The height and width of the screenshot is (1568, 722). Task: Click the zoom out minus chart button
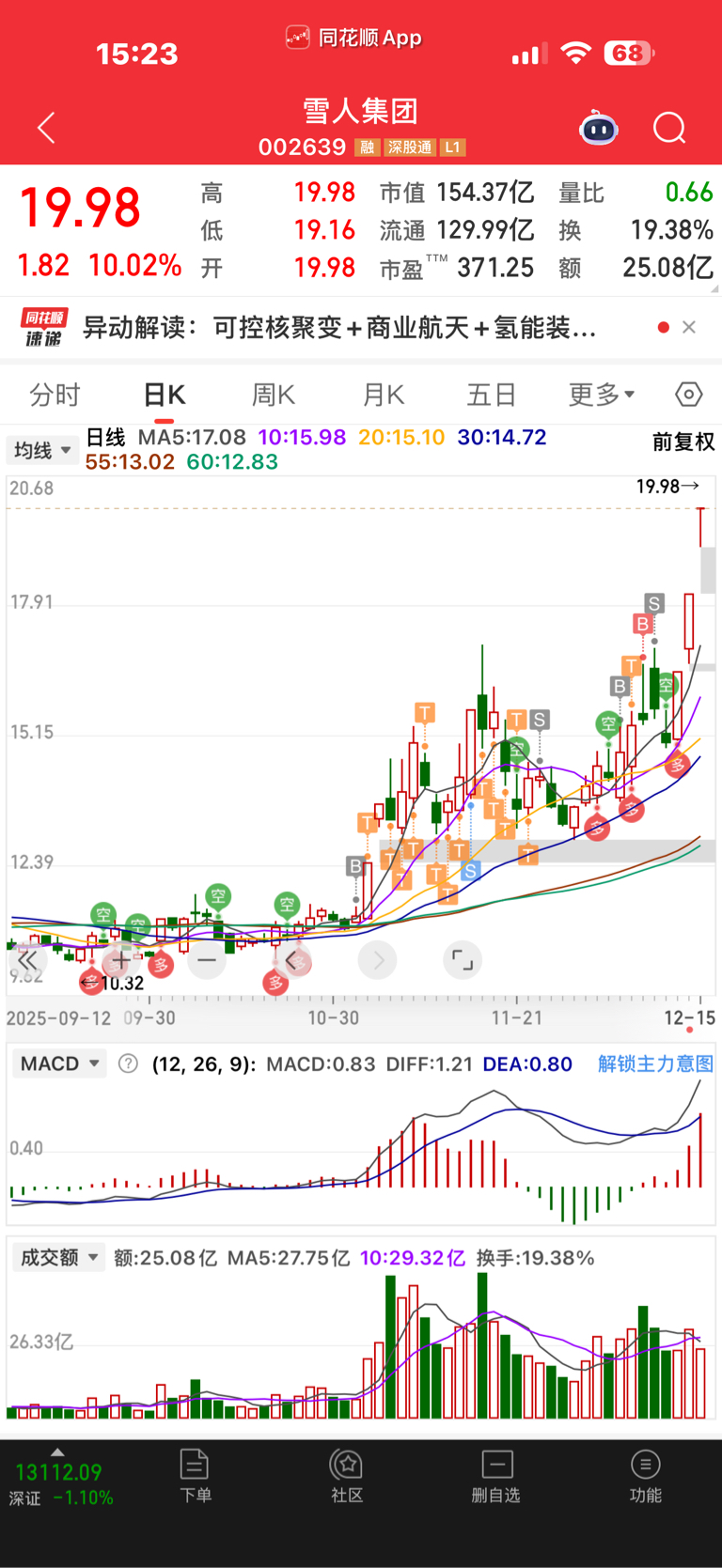tap(207, 960)
